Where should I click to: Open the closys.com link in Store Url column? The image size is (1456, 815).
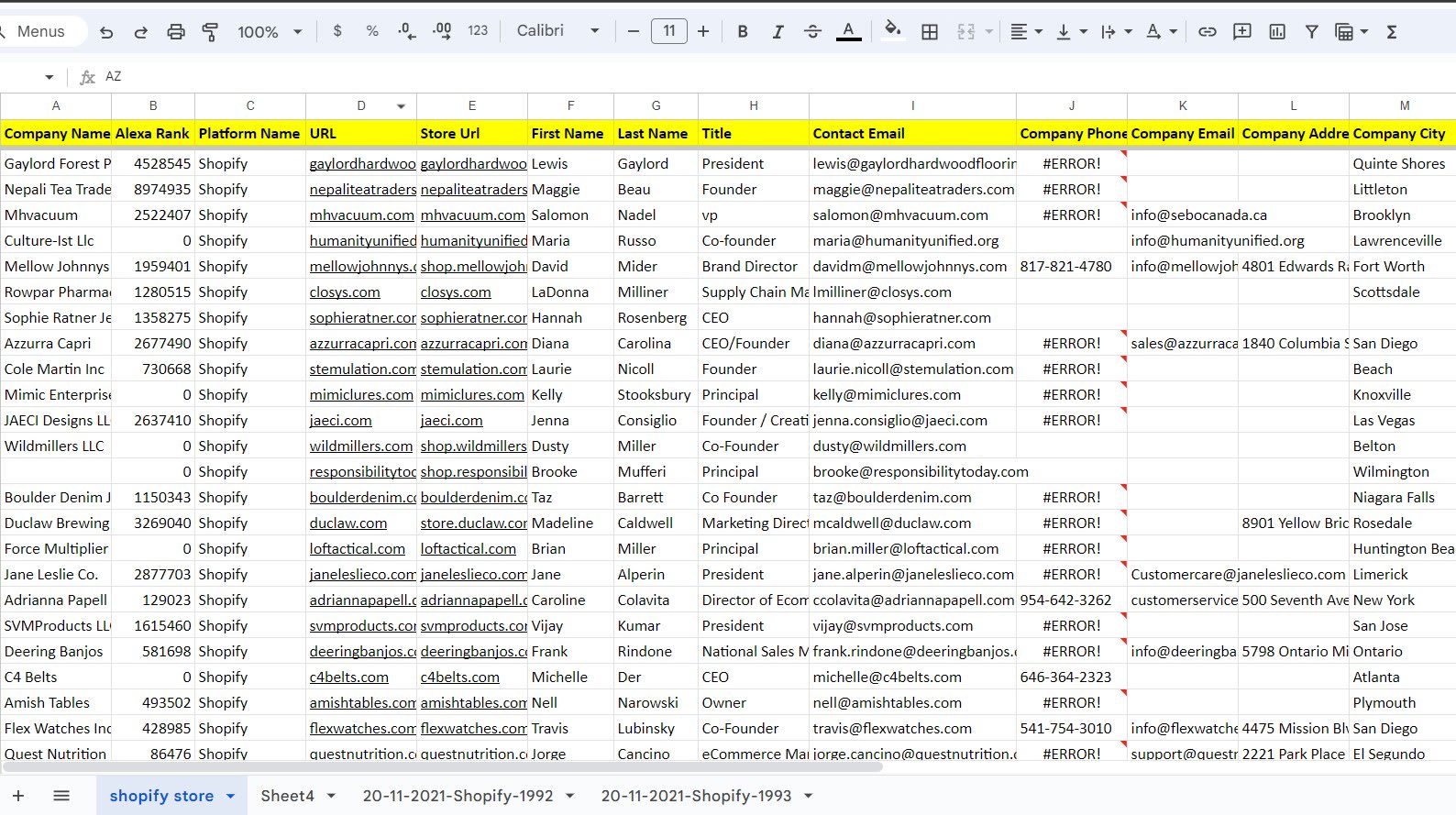pyautogui.click(x=456, y=292)
